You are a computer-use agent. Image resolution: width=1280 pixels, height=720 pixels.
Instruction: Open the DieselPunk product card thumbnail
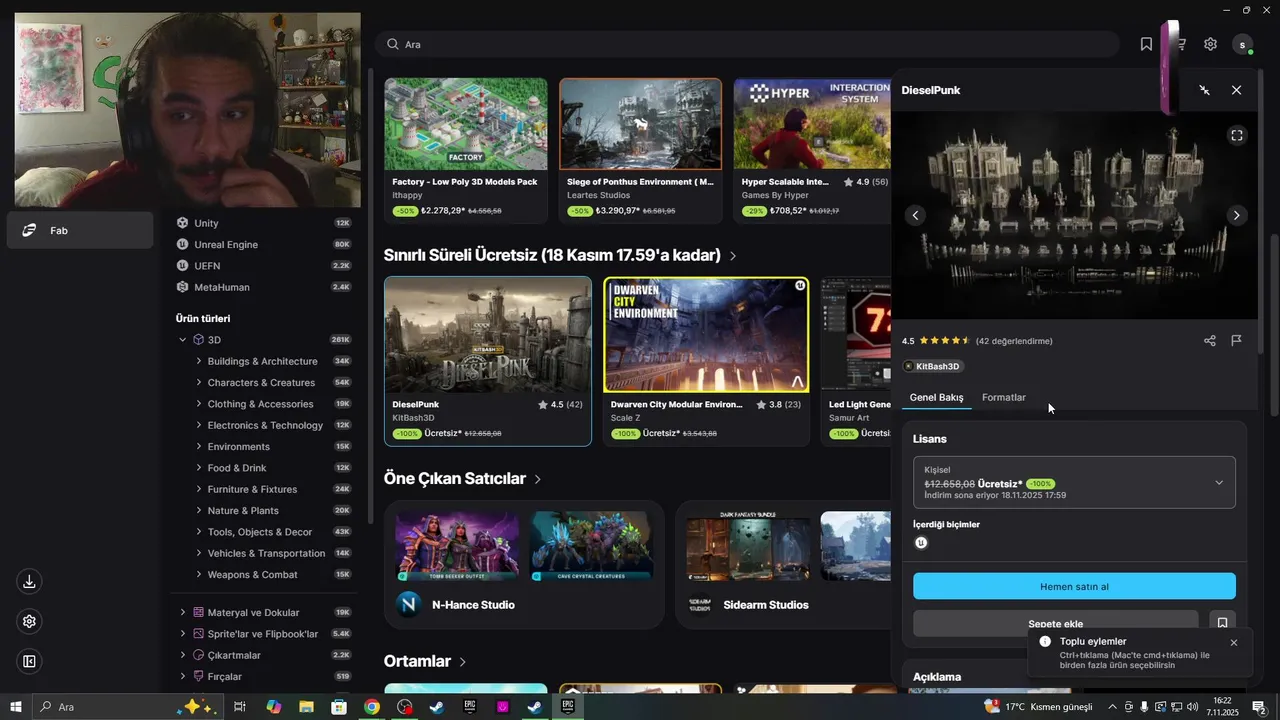488,335
